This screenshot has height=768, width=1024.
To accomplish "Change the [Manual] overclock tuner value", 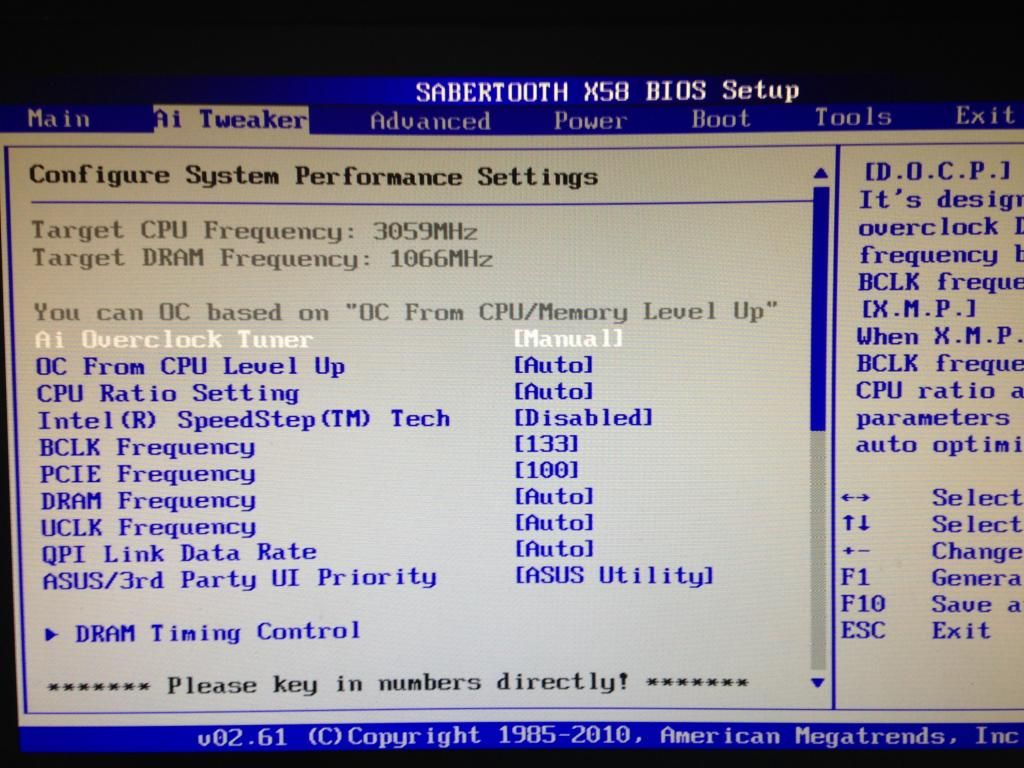I will coord(568,338).
